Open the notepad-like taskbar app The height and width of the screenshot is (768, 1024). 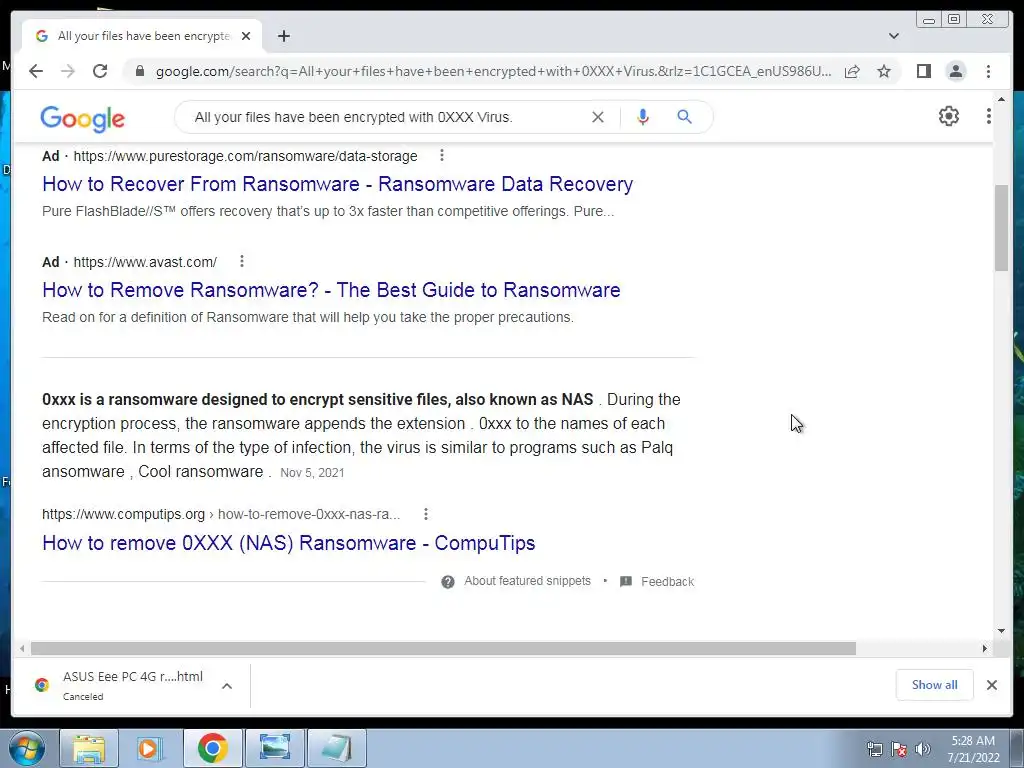(x=336, y=748)
